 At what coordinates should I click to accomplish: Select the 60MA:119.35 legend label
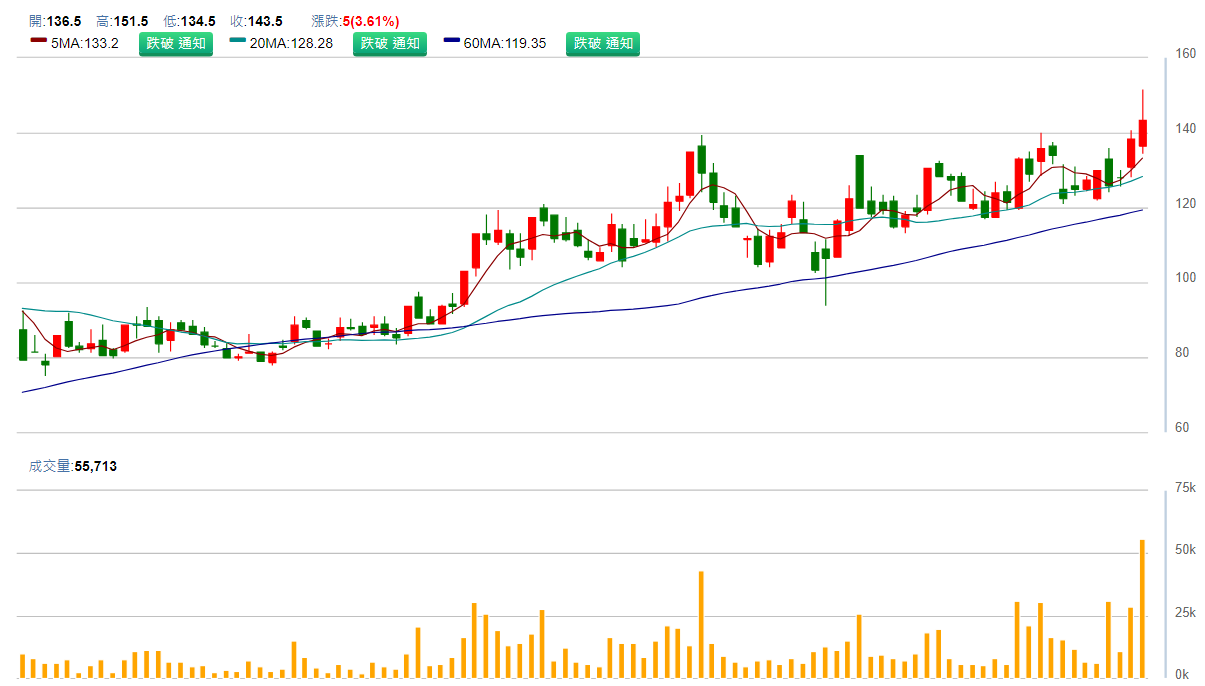pyautogui.click(x=506, y=43)
